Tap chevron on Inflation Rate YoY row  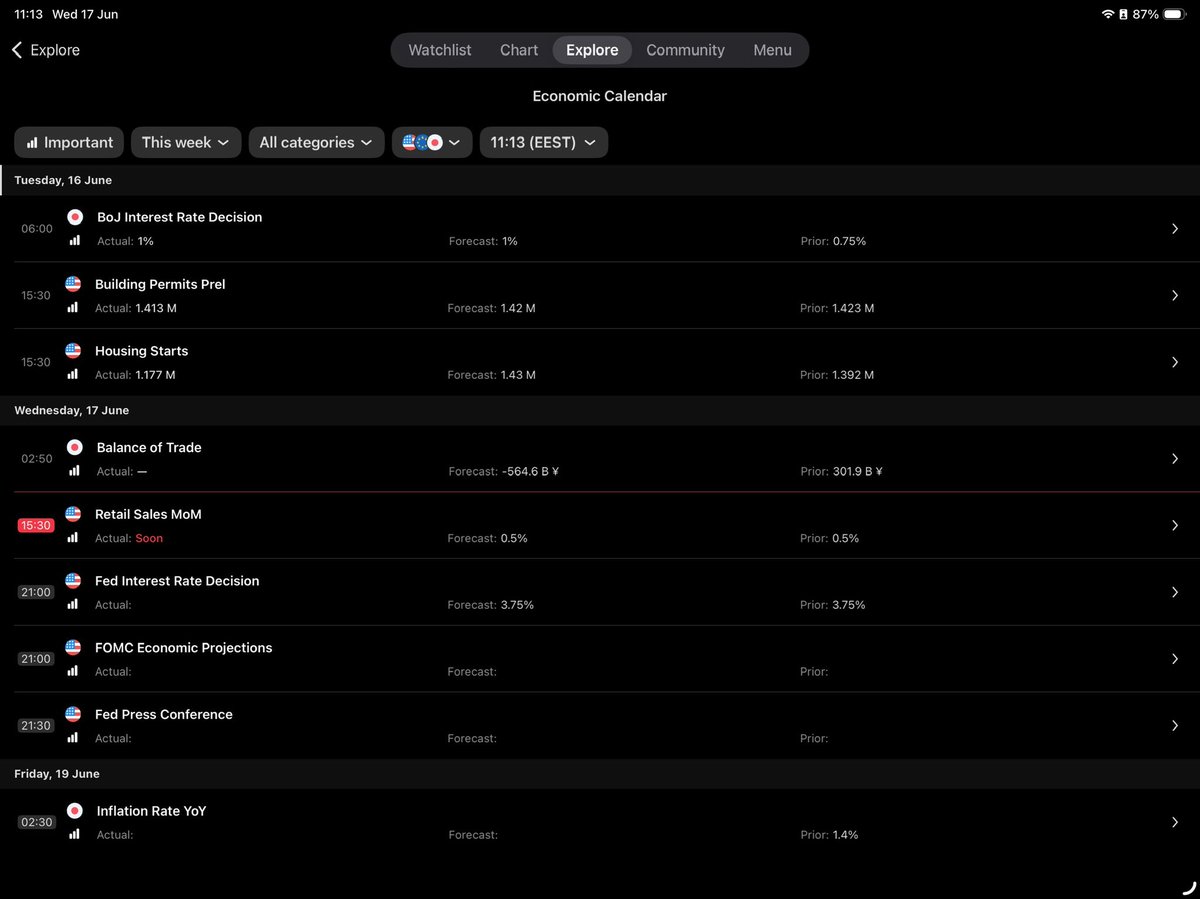pyautogui.click(x=1175, y=822)
